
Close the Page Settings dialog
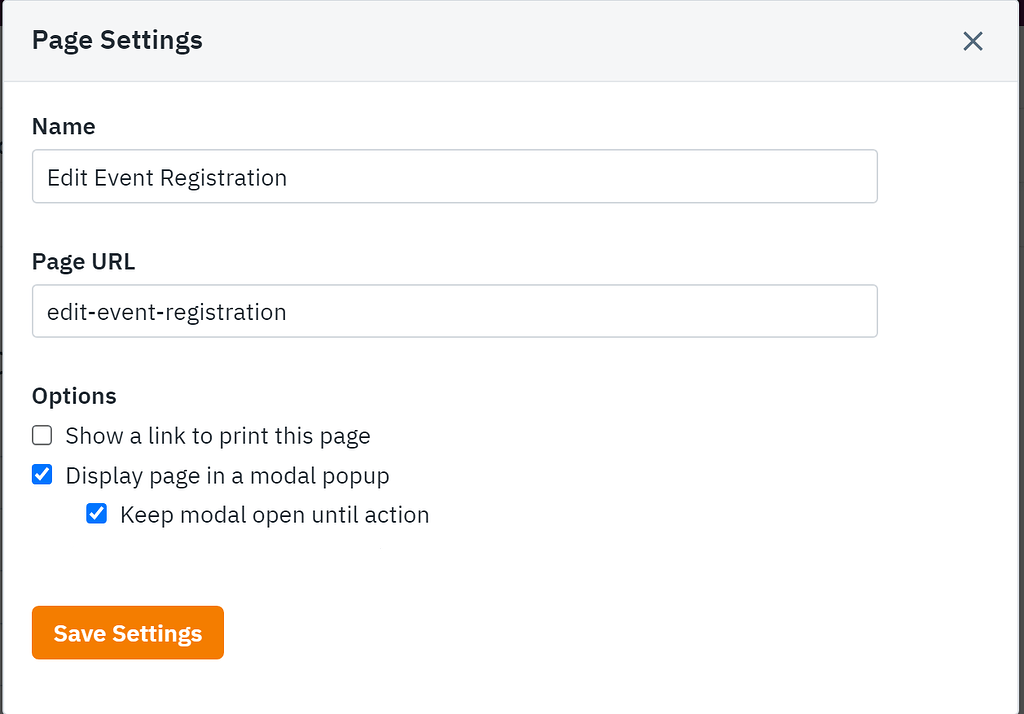(x=973, y=41)
